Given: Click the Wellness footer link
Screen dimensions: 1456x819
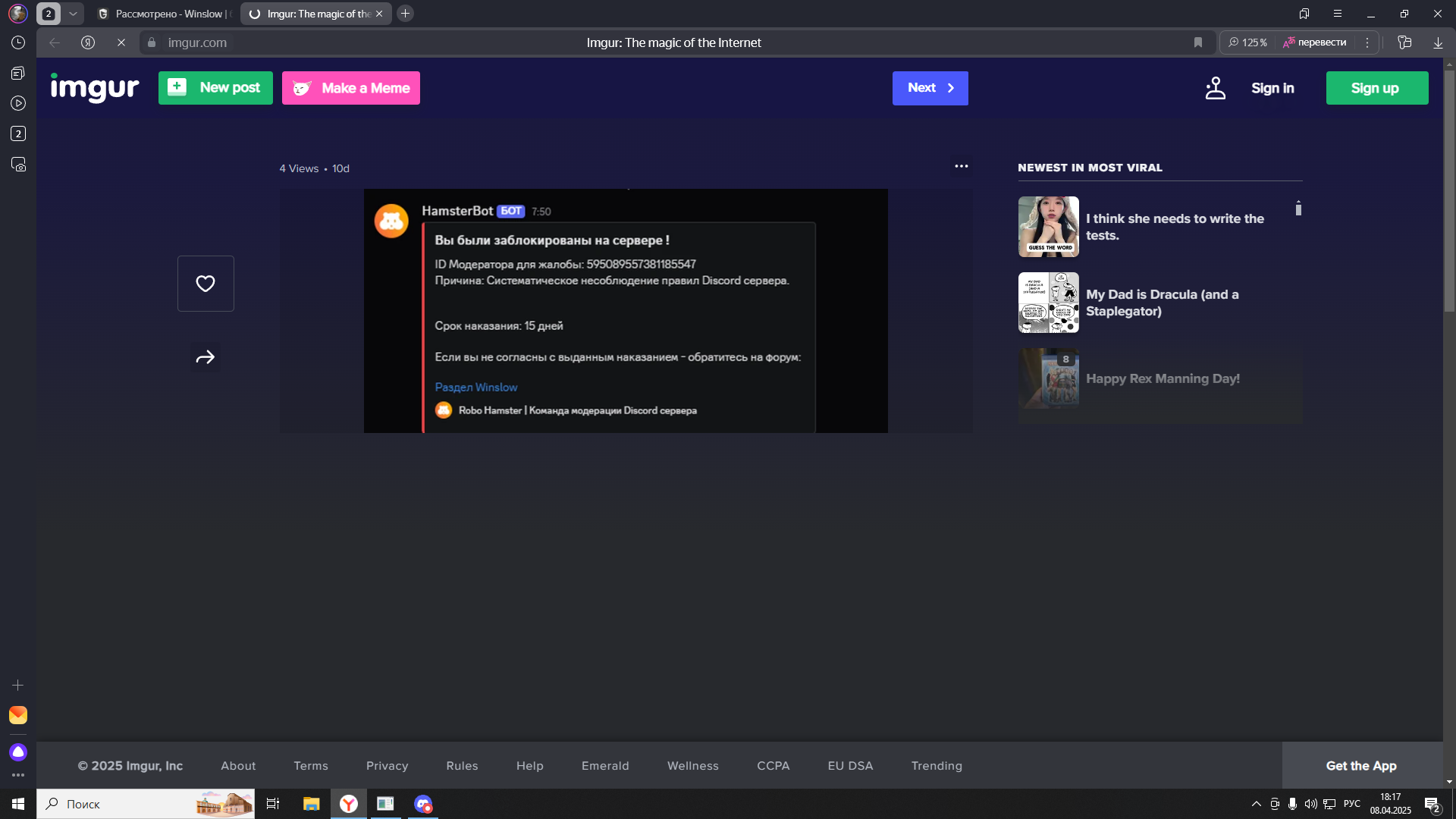Looking at the screenshot, I should pos(693,766).
